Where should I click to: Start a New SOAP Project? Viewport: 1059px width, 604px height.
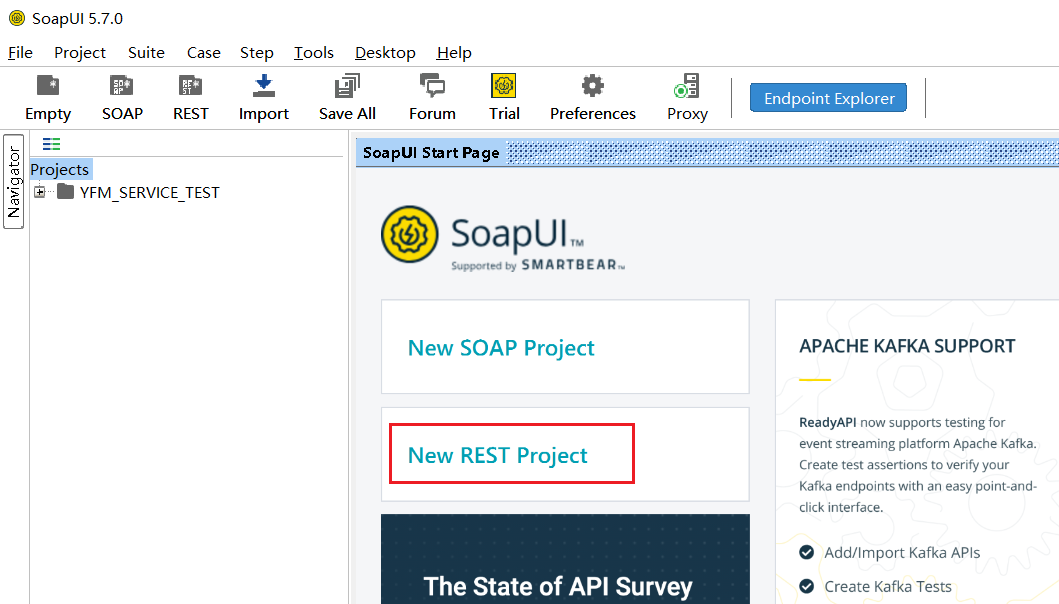coord(501,348)
